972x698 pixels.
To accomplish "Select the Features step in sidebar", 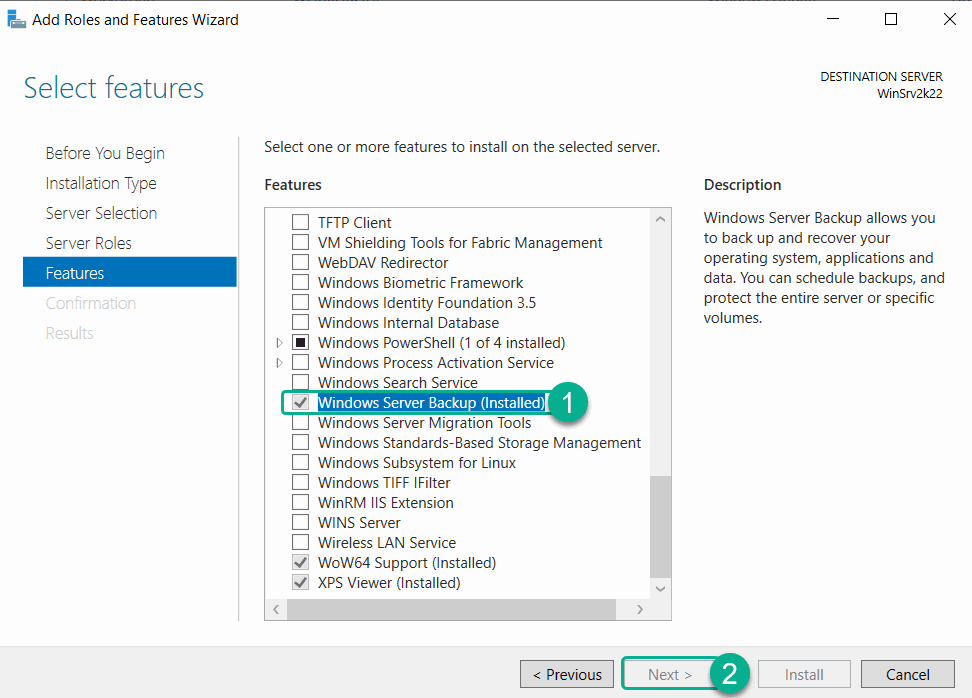I will point(130,272).
